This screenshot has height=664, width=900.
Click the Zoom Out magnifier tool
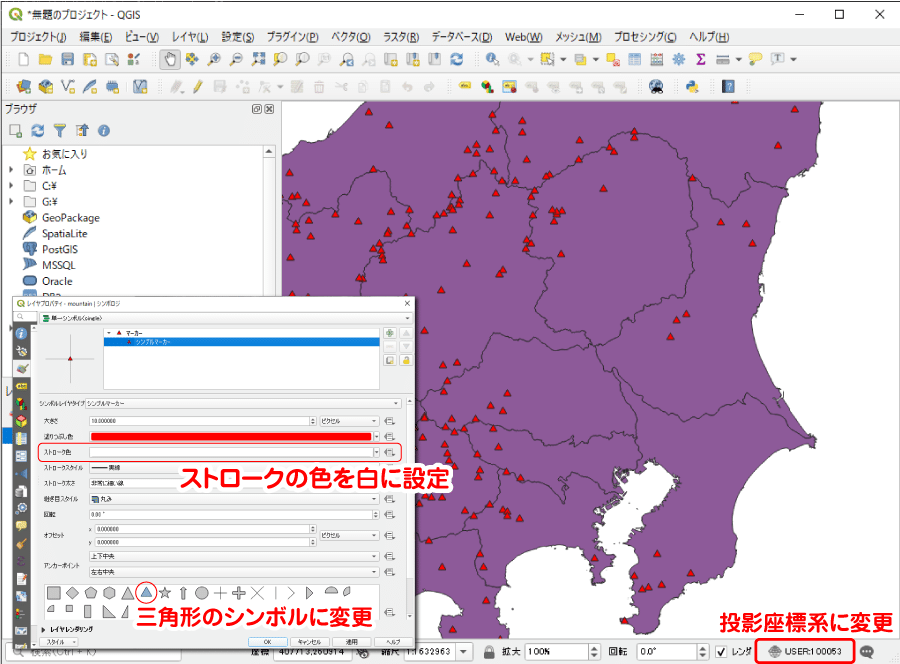pos(236,59)
